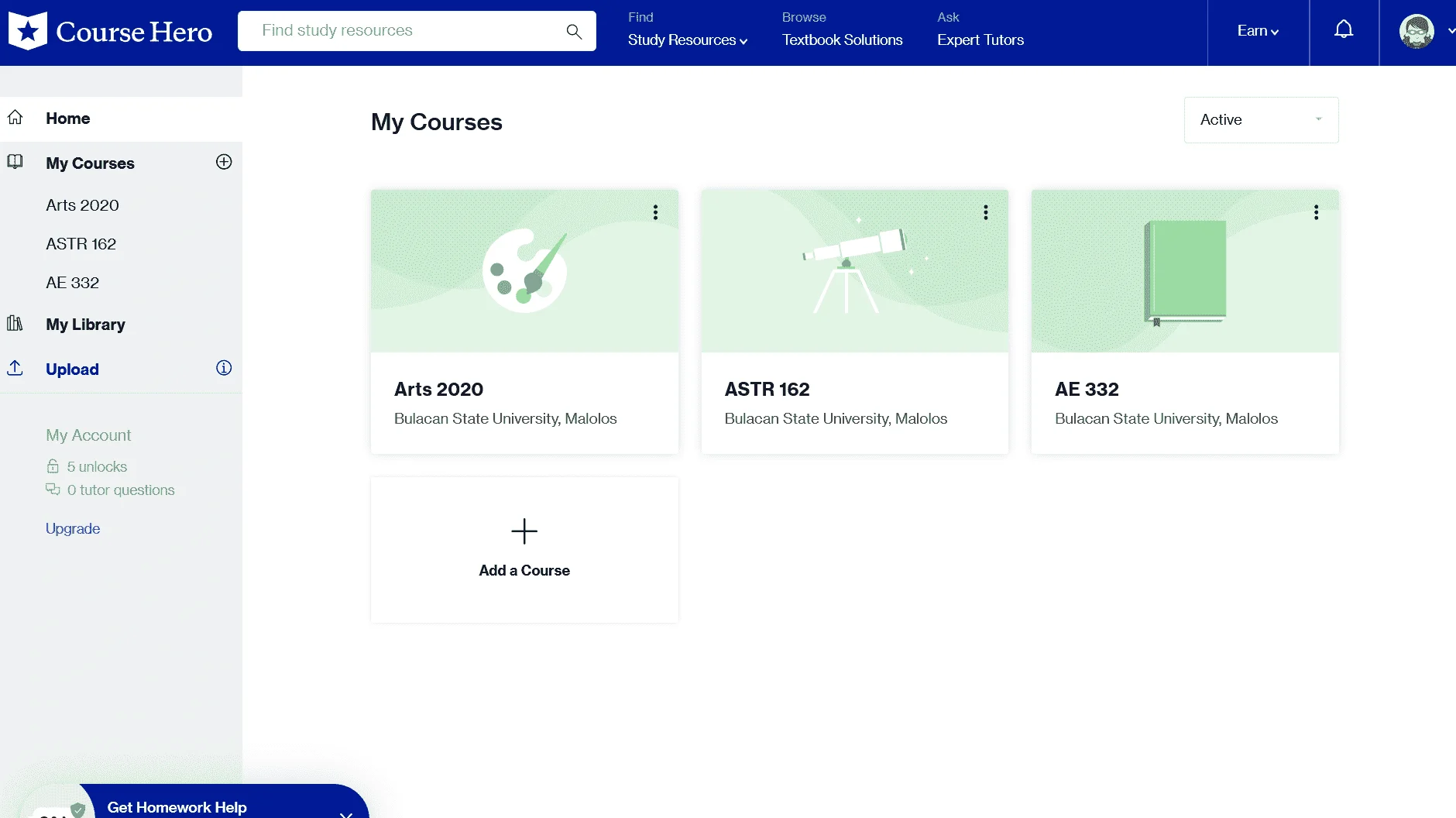Screen dimensions: 1456x818
Task: Click the Course Hero logo
Action: (110, 31)
